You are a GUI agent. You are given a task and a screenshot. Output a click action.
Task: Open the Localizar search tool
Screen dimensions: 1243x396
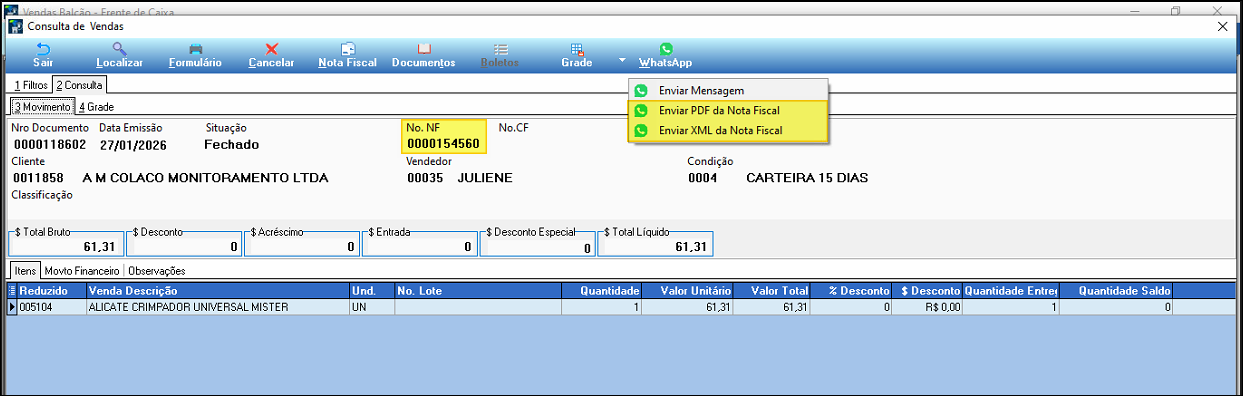click(x=119, y=55)
